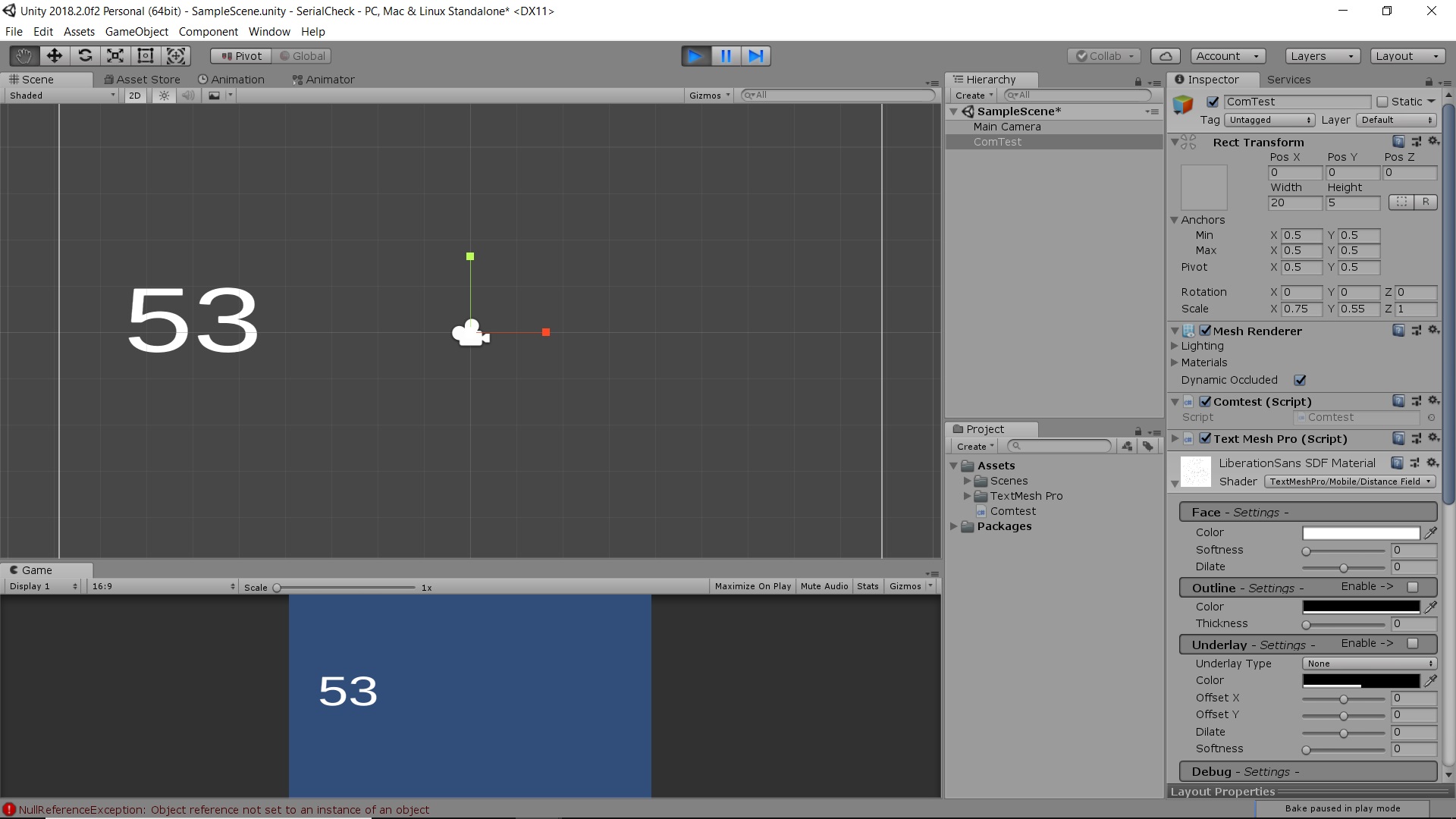Open the Layout dropdown
1456x819 pixels.
[1407, 55]
